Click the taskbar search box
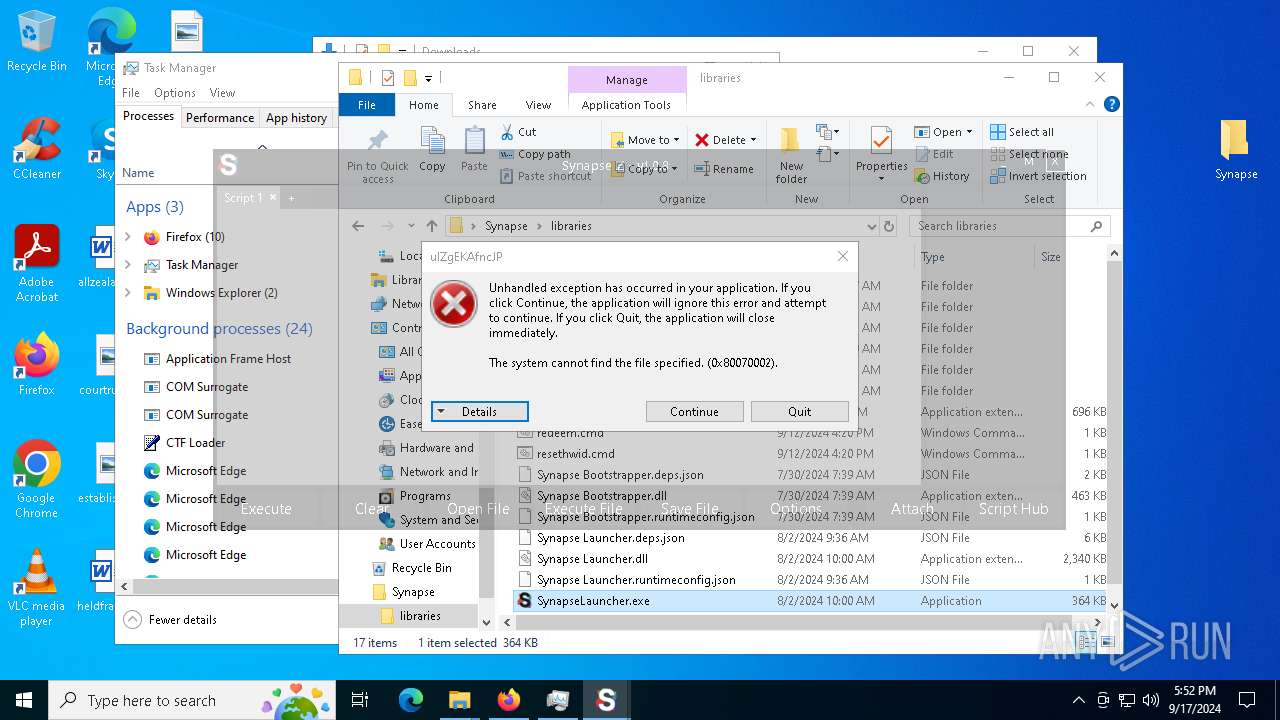 [x=192, y=700]
